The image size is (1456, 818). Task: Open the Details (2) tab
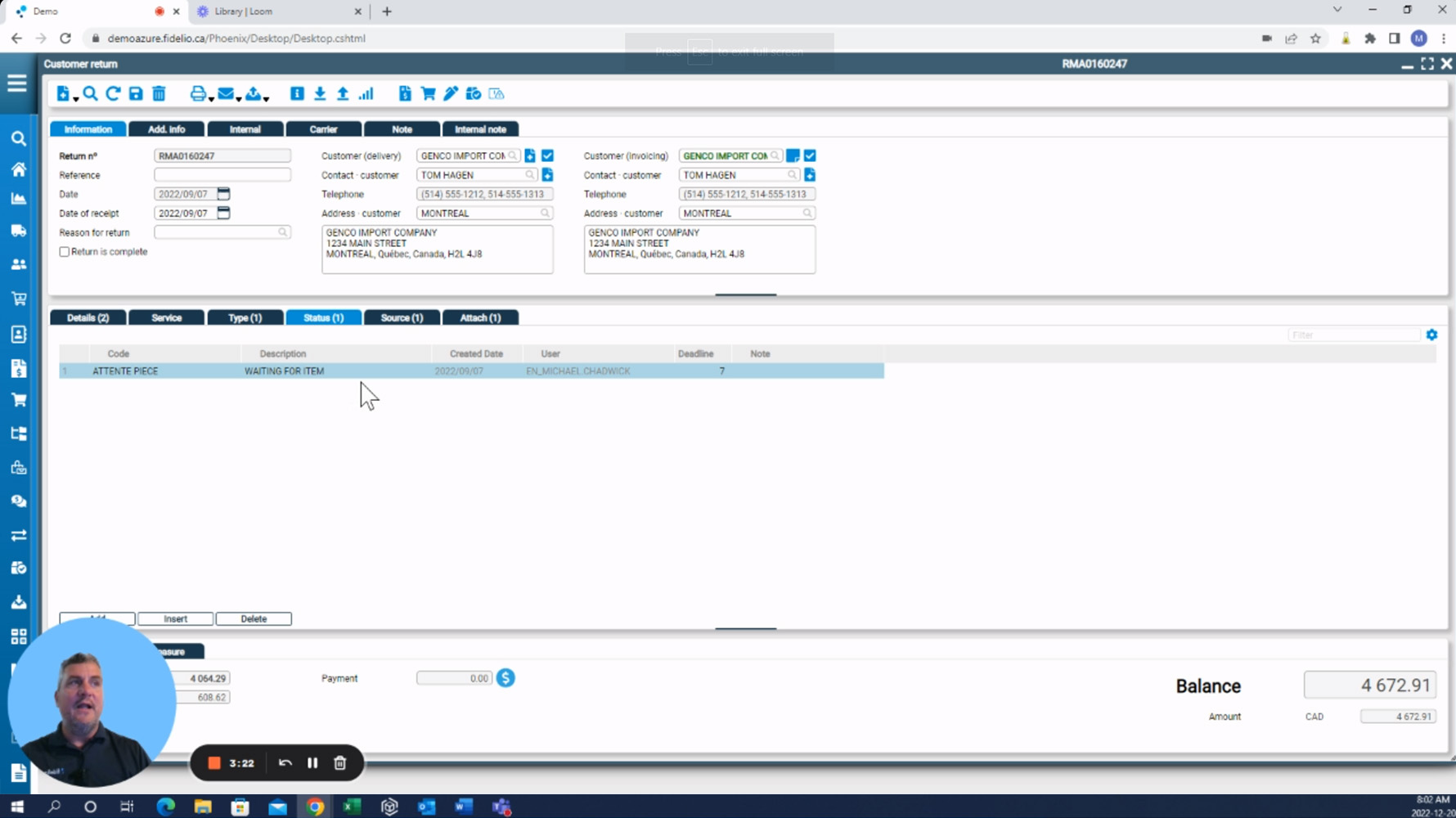pos(88,317)
